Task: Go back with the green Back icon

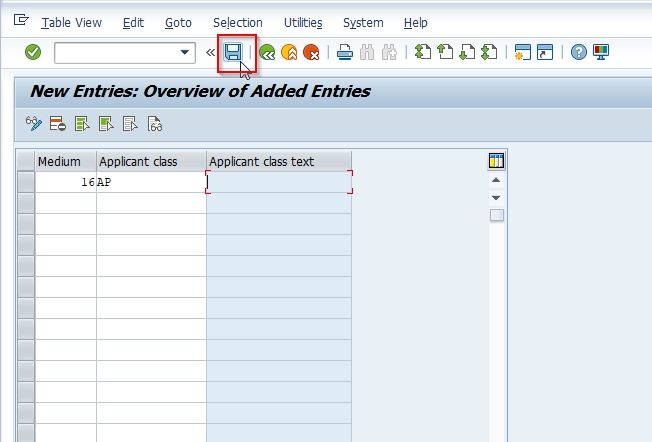Action: (267, 52)
